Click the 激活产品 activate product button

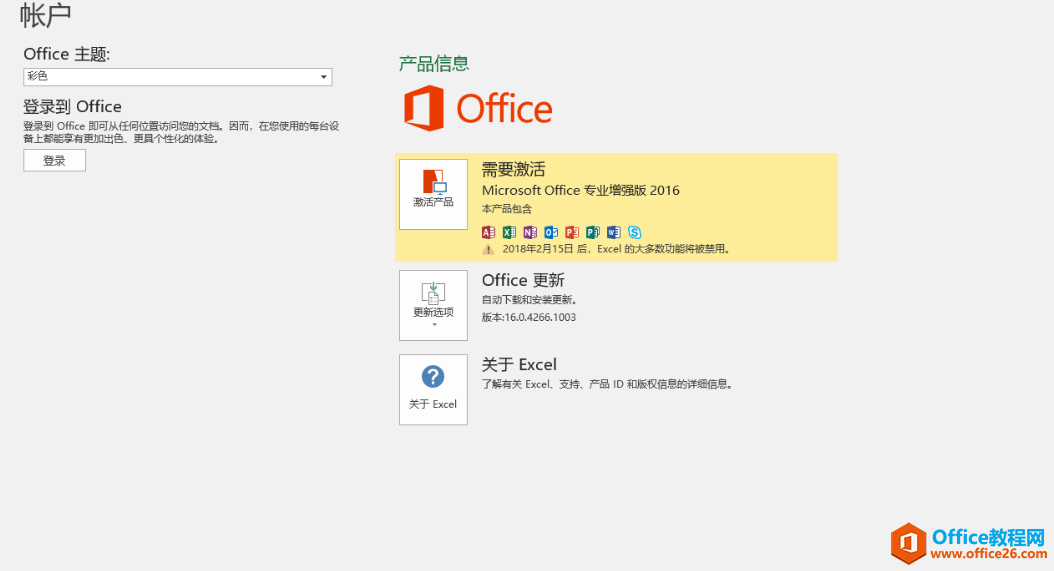[433, 194]
